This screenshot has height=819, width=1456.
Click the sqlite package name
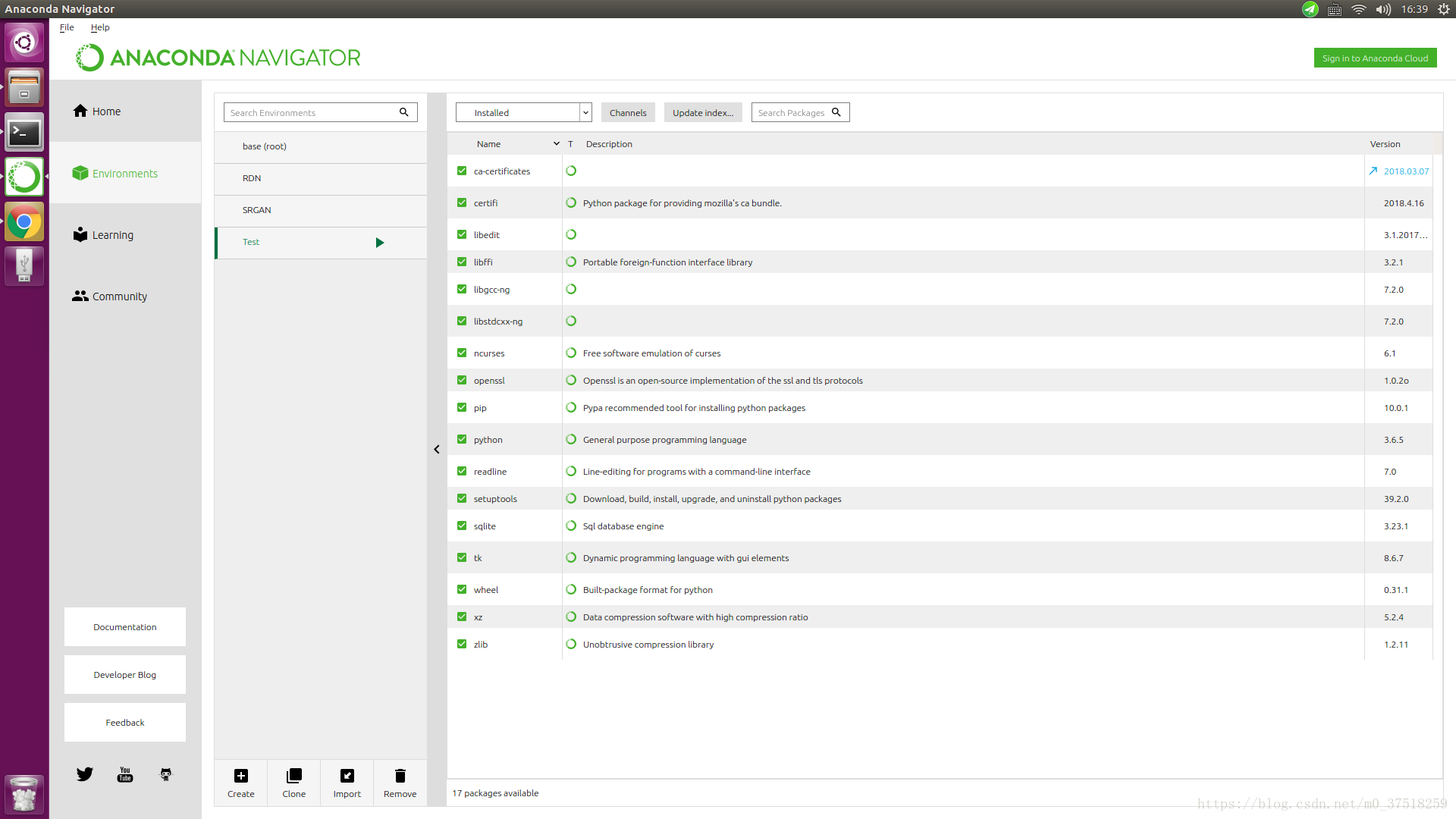tap(485, 526)
